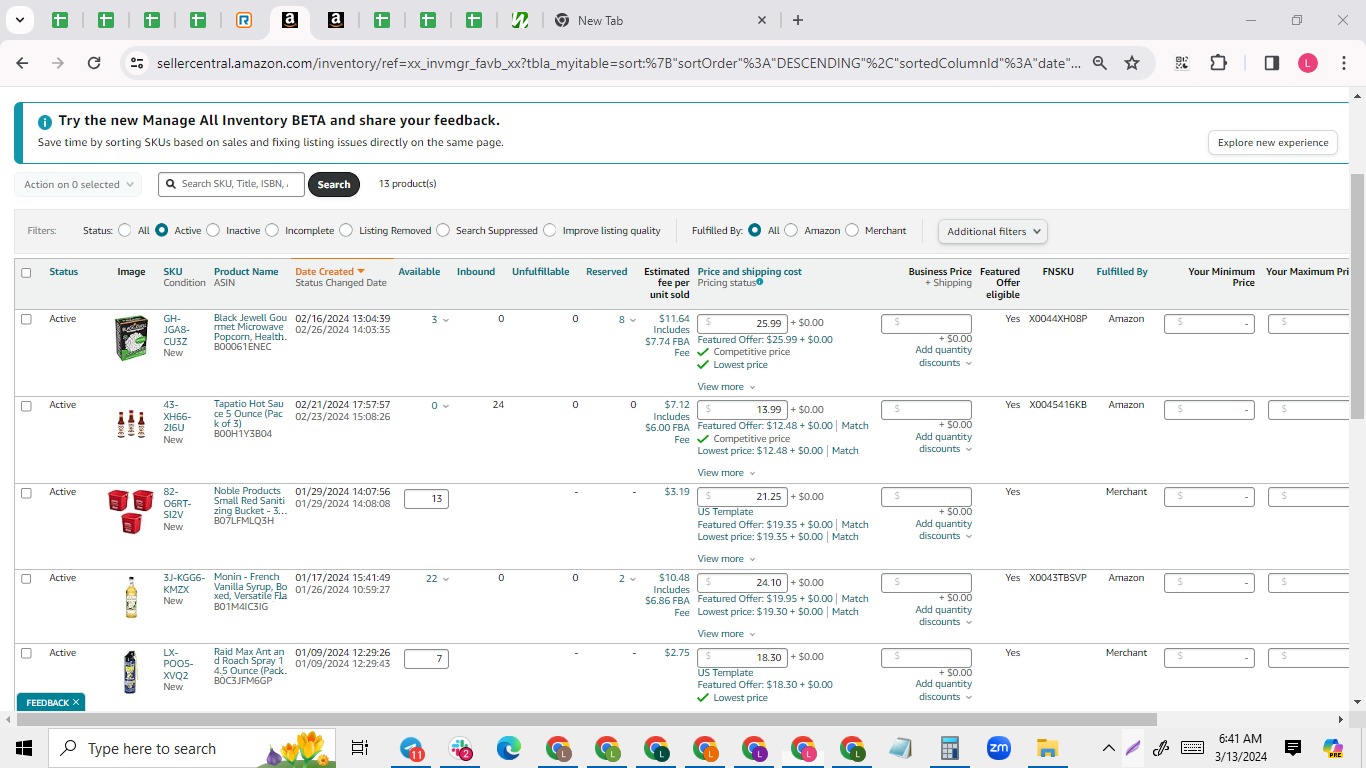Image resolution: width=1366 pixels, height=768 pixels.
Task: Select the Listing Removed status filter
Action: [346, 230]
